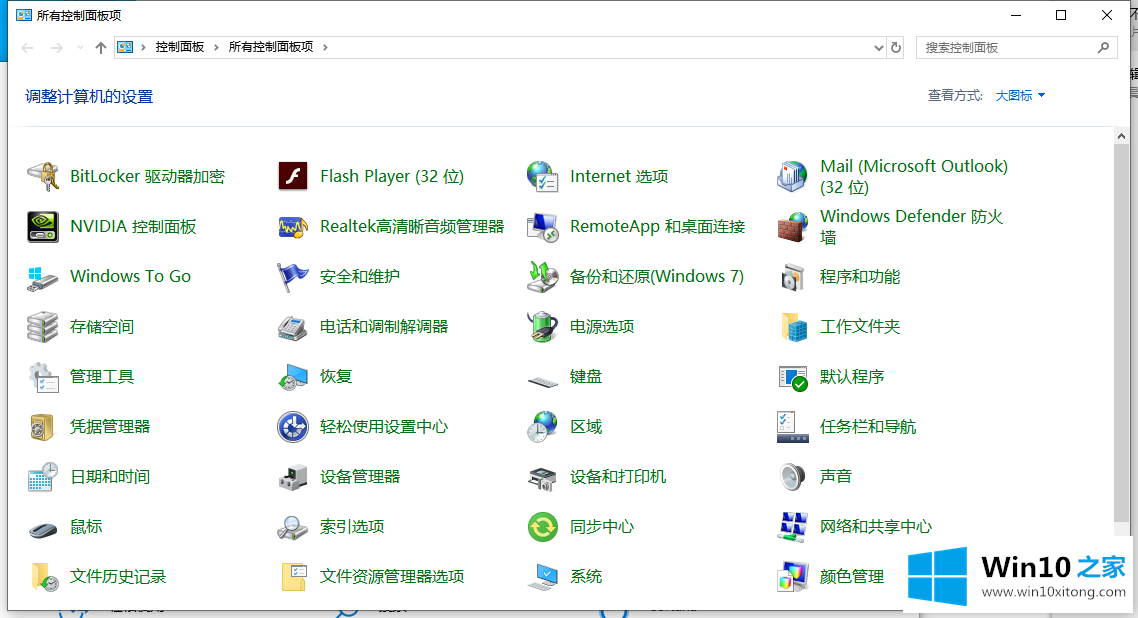Open the 工作文件夹 icon
Screen dimensions: 1138x618
point(793,326)
